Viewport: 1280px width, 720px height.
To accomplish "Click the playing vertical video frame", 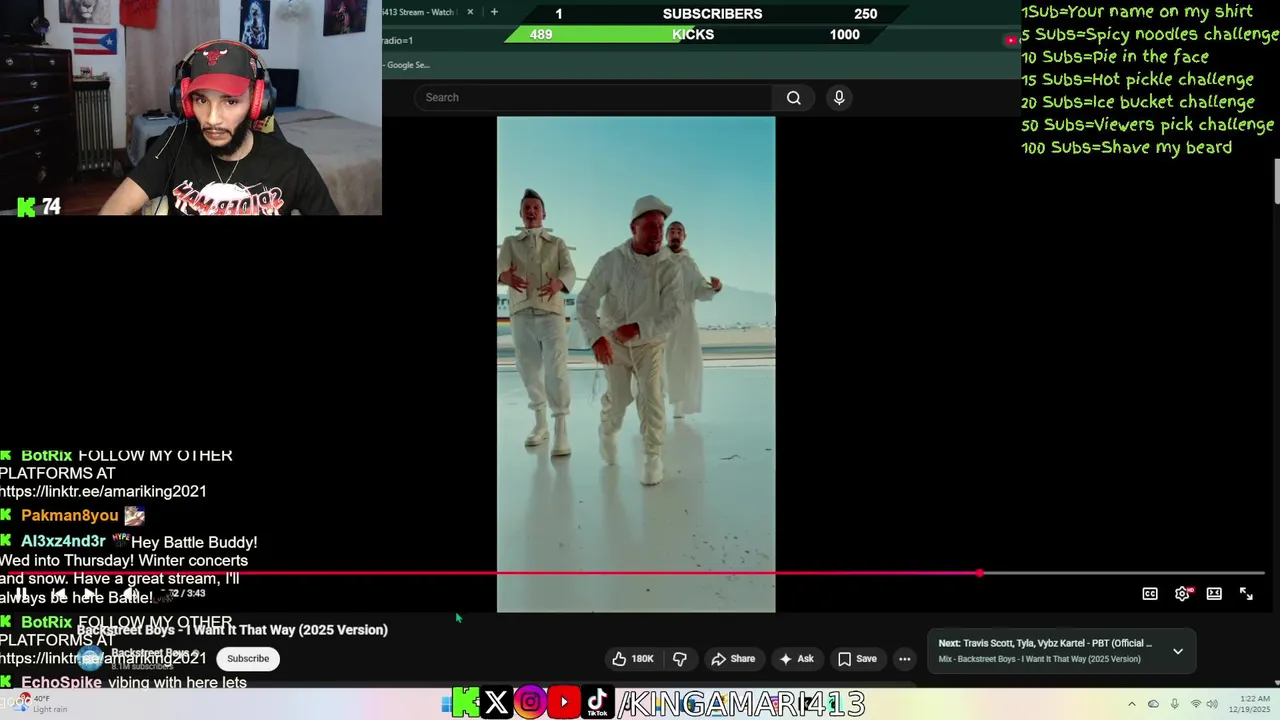I will coord(636,364).
